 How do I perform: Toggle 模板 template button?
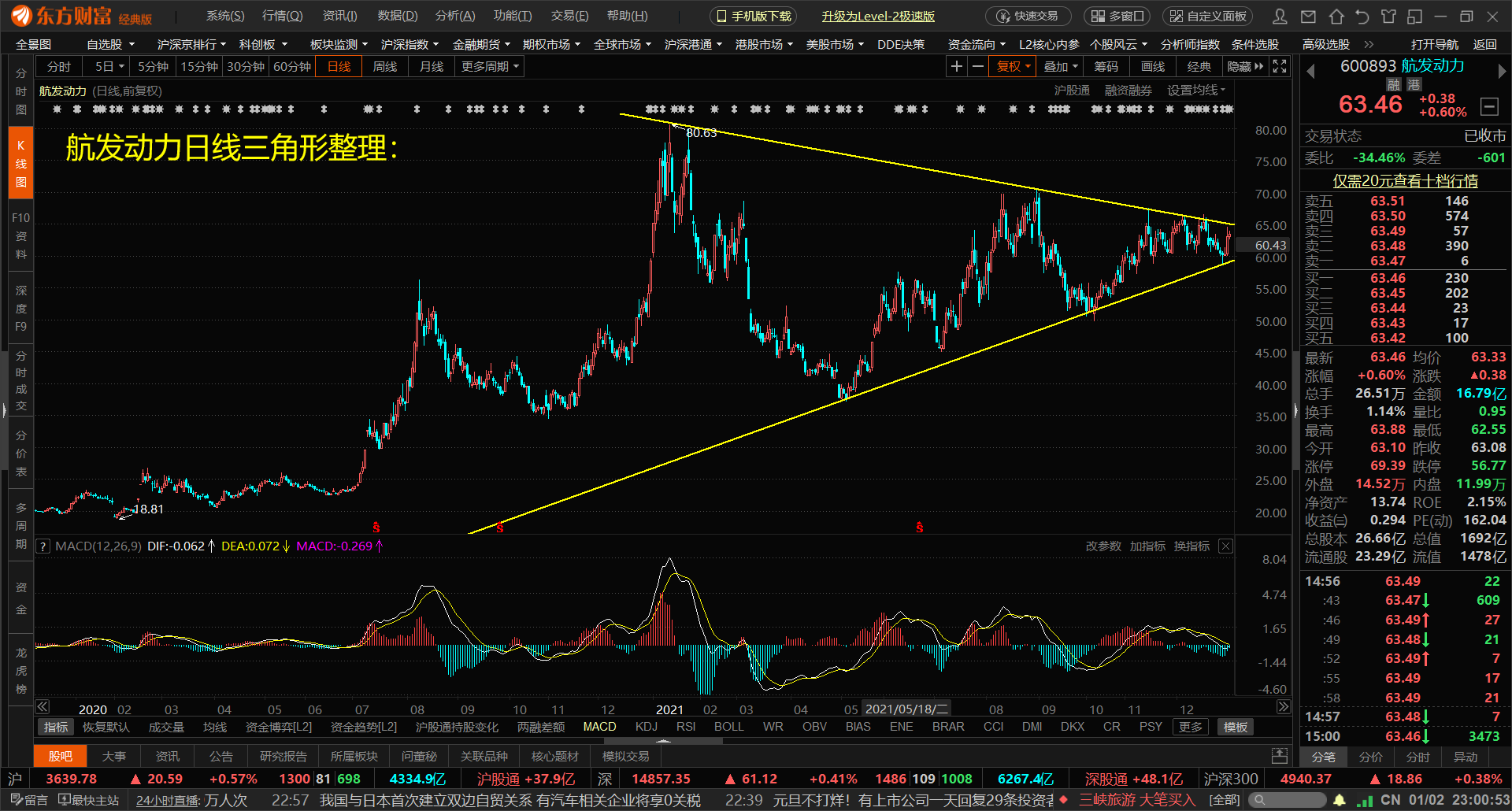coord(1235,728)
